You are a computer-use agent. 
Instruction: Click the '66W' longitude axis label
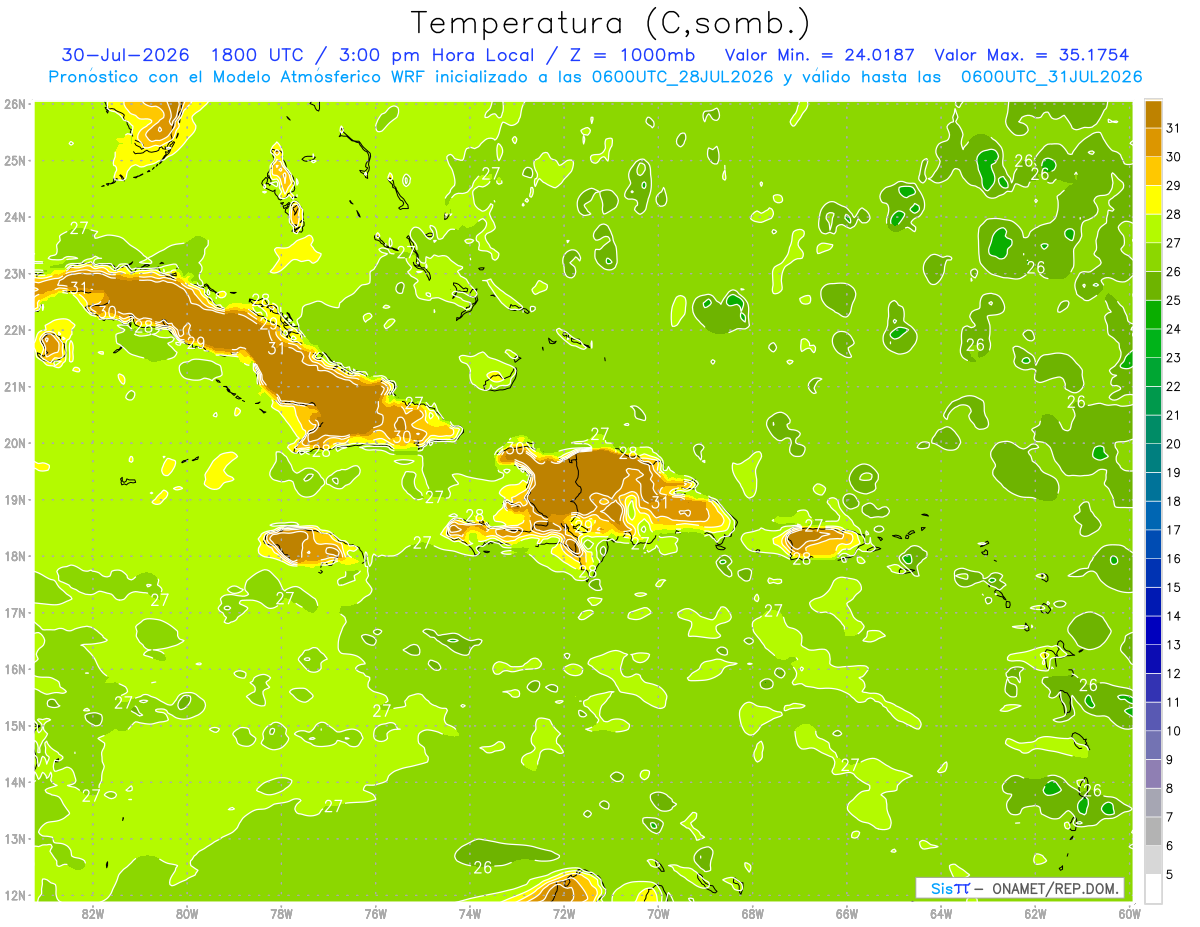(x=847, y=914)
